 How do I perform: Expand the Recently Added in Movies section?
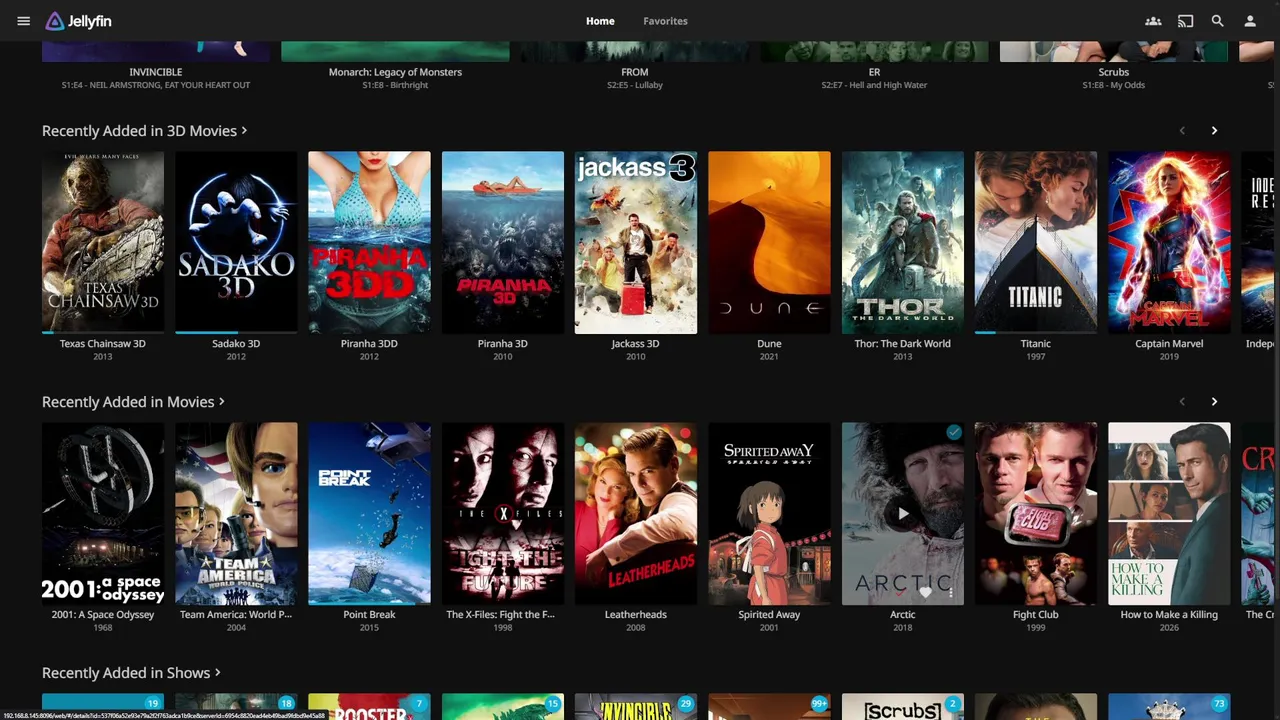tap(133, 402)
